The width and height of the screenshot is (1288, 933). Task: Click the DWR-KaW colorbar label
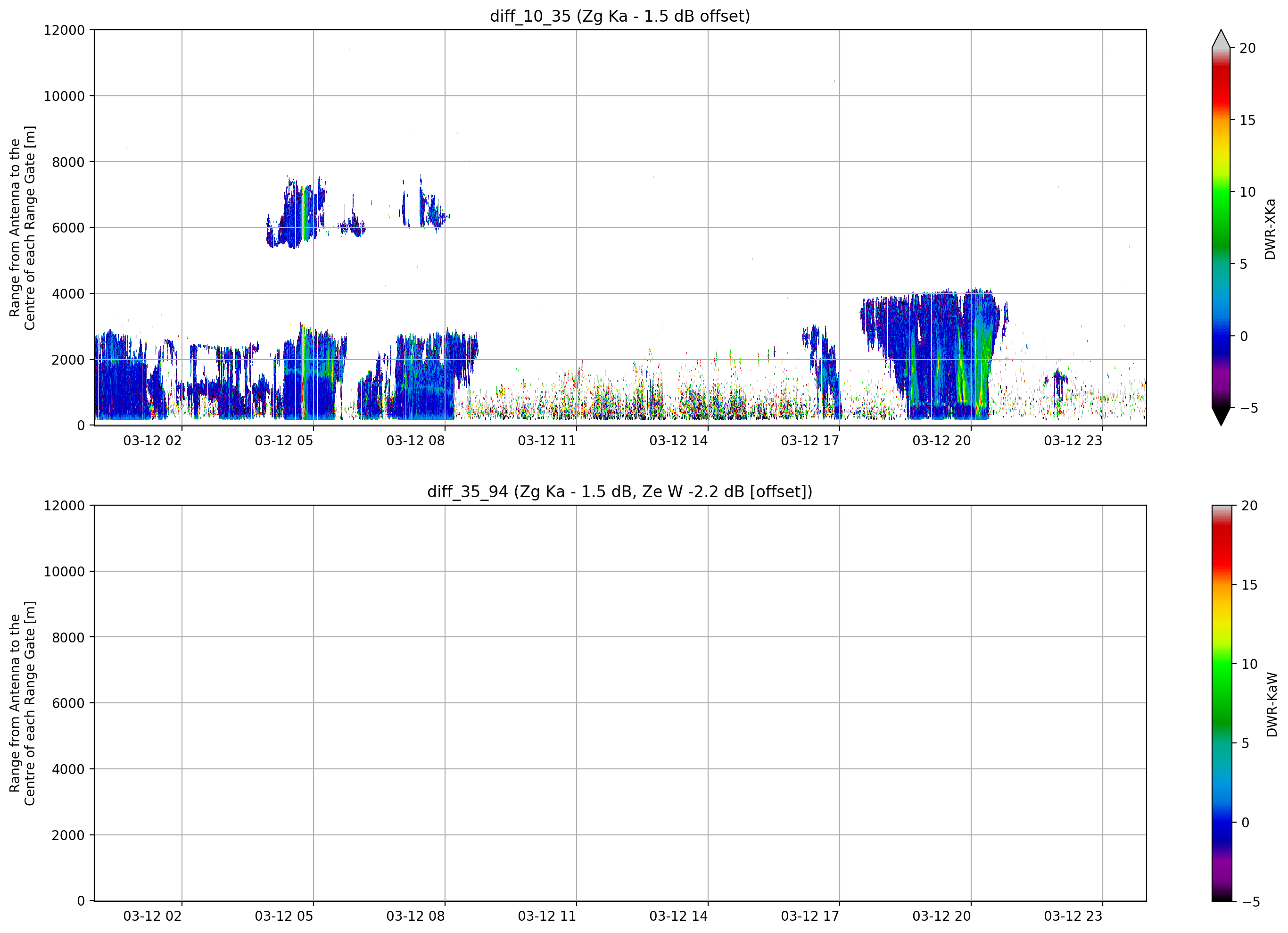pos(1271,705)
